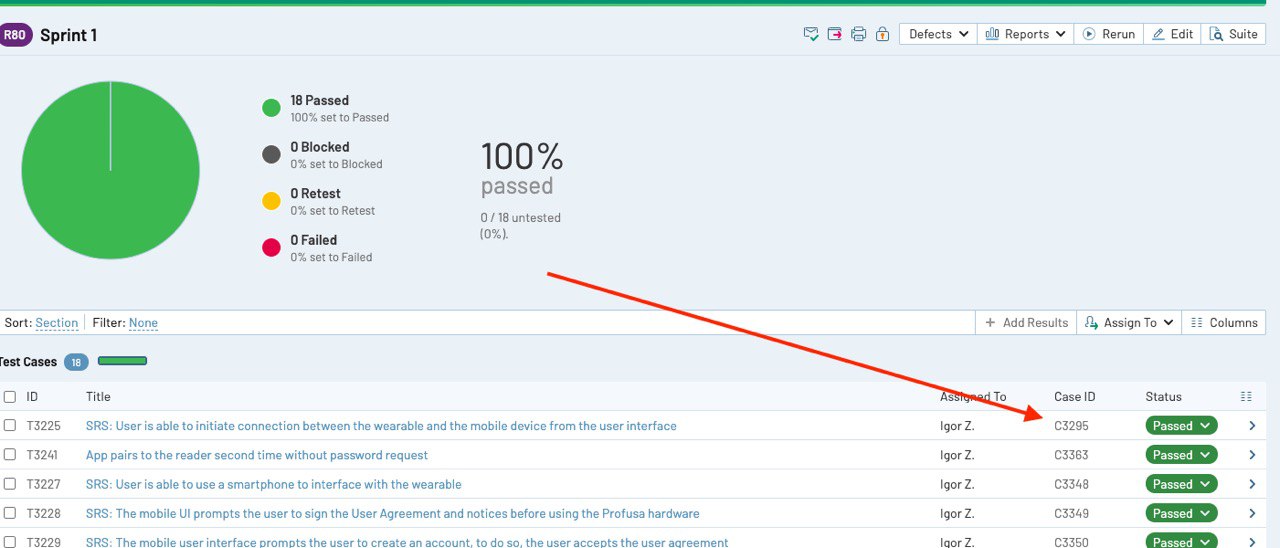Click test ID T3241
The height and width of the screenshot is (548, 1280).
tap(42, 455)
